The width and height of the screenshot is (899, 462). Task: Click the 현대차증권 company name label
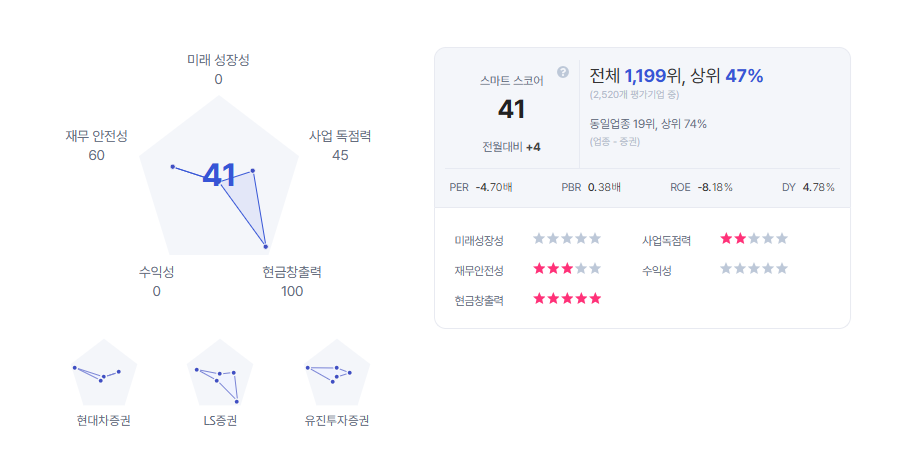pyautogui.click(x=104, y=421)
